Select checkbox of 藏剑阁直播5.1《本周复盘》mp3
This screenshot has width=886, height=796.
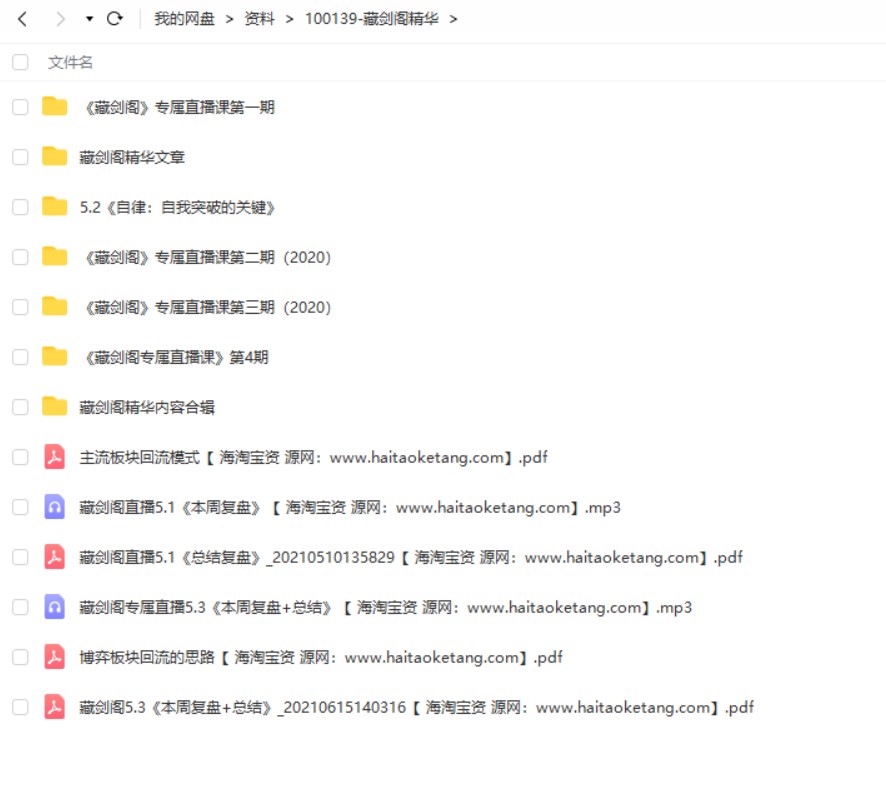[20, 507]
